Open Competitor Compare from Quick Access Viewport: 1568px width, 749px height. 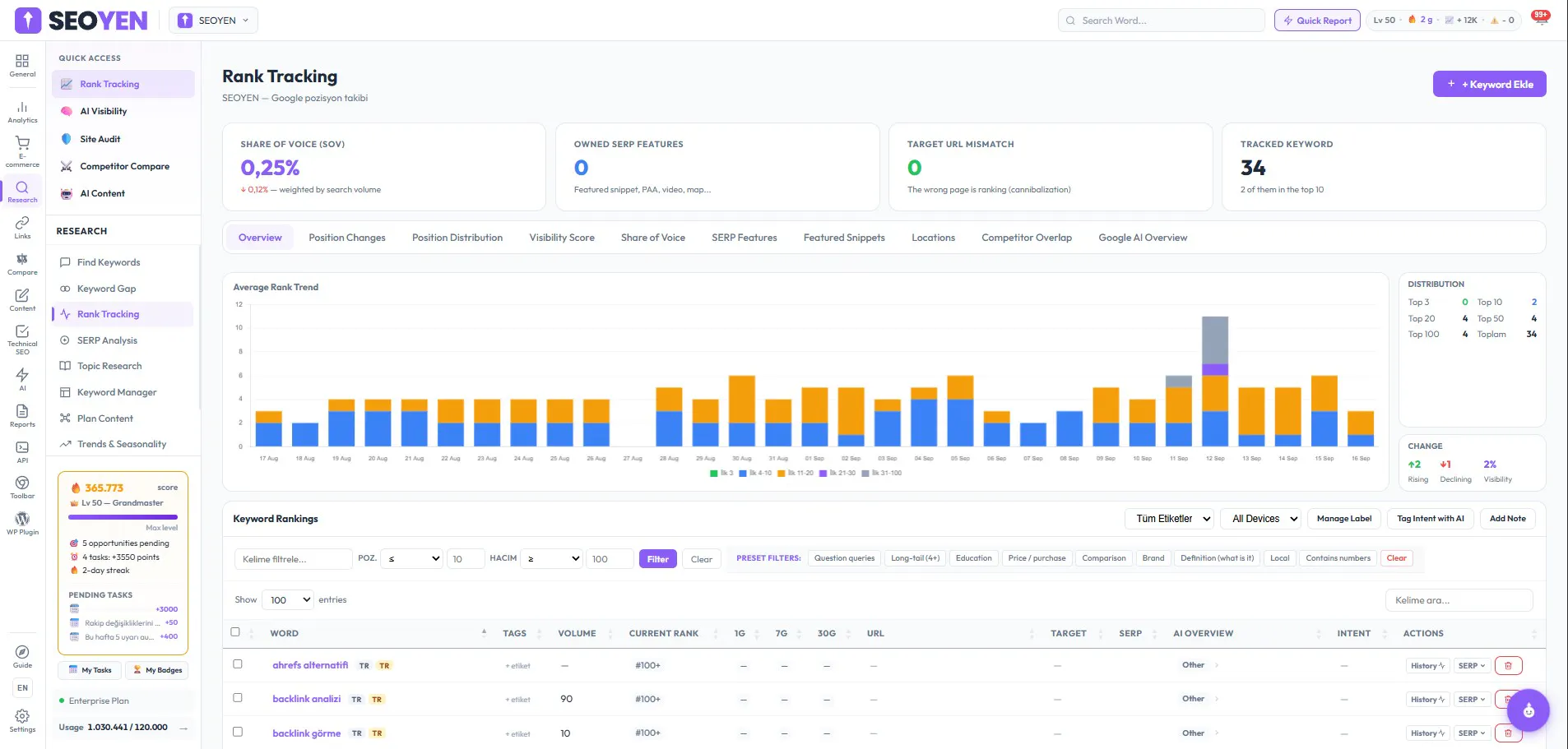tap(123, 166)
